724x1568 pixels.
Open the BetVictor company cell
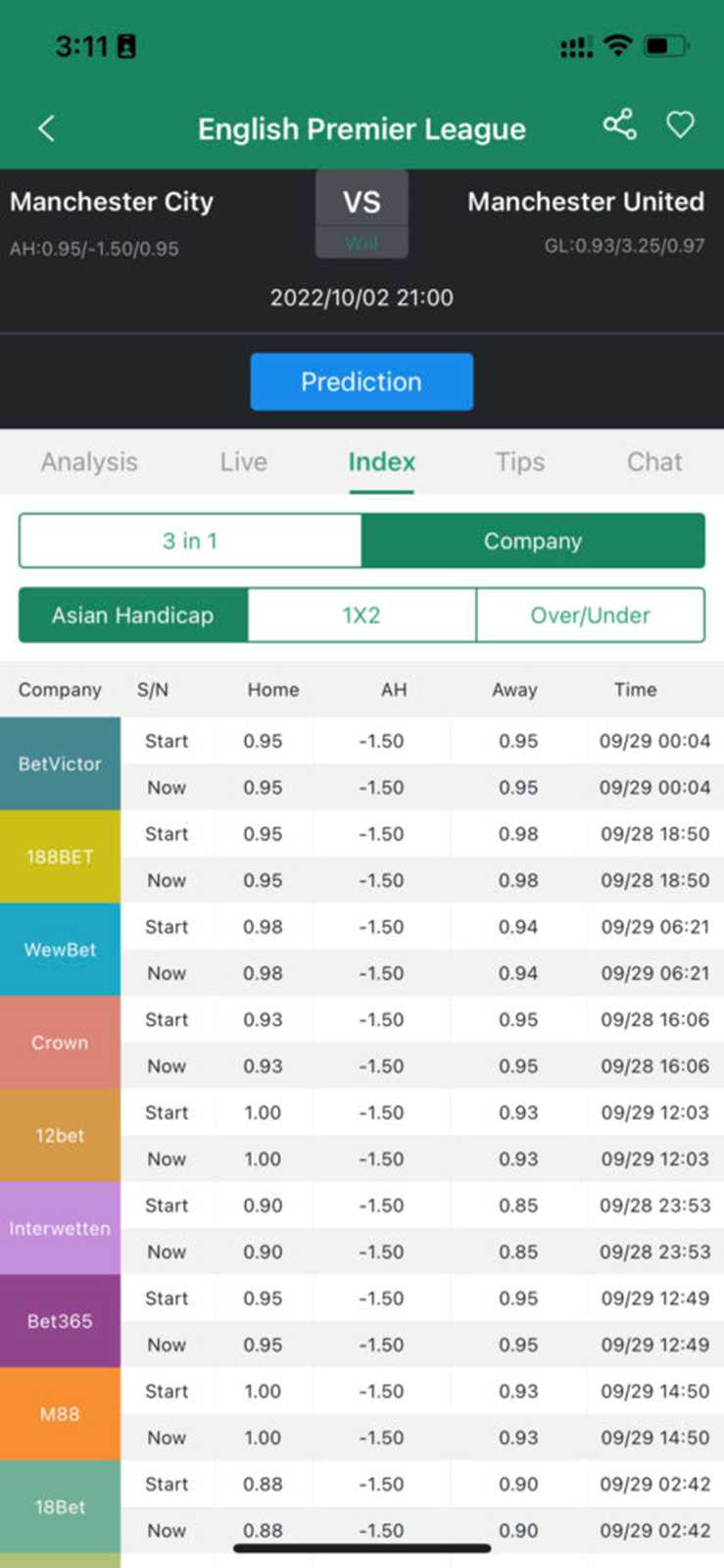[60, 763]
